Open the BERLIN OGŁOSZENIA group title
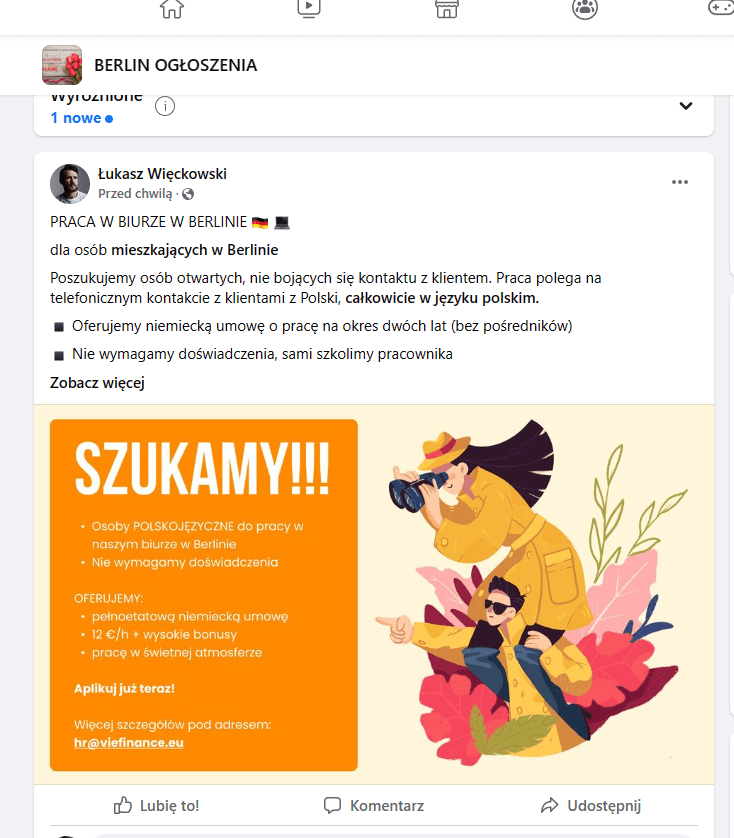The image size is (734, 838). 175,65
